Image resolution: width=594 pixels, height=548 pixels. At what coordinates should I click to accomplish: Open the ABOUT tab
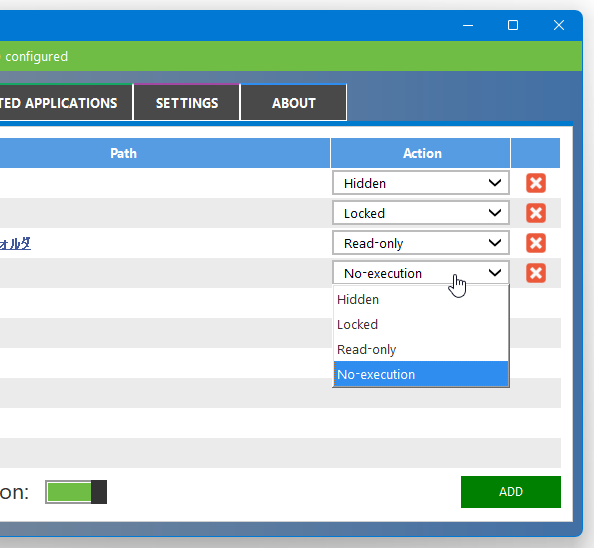[294, 103]
